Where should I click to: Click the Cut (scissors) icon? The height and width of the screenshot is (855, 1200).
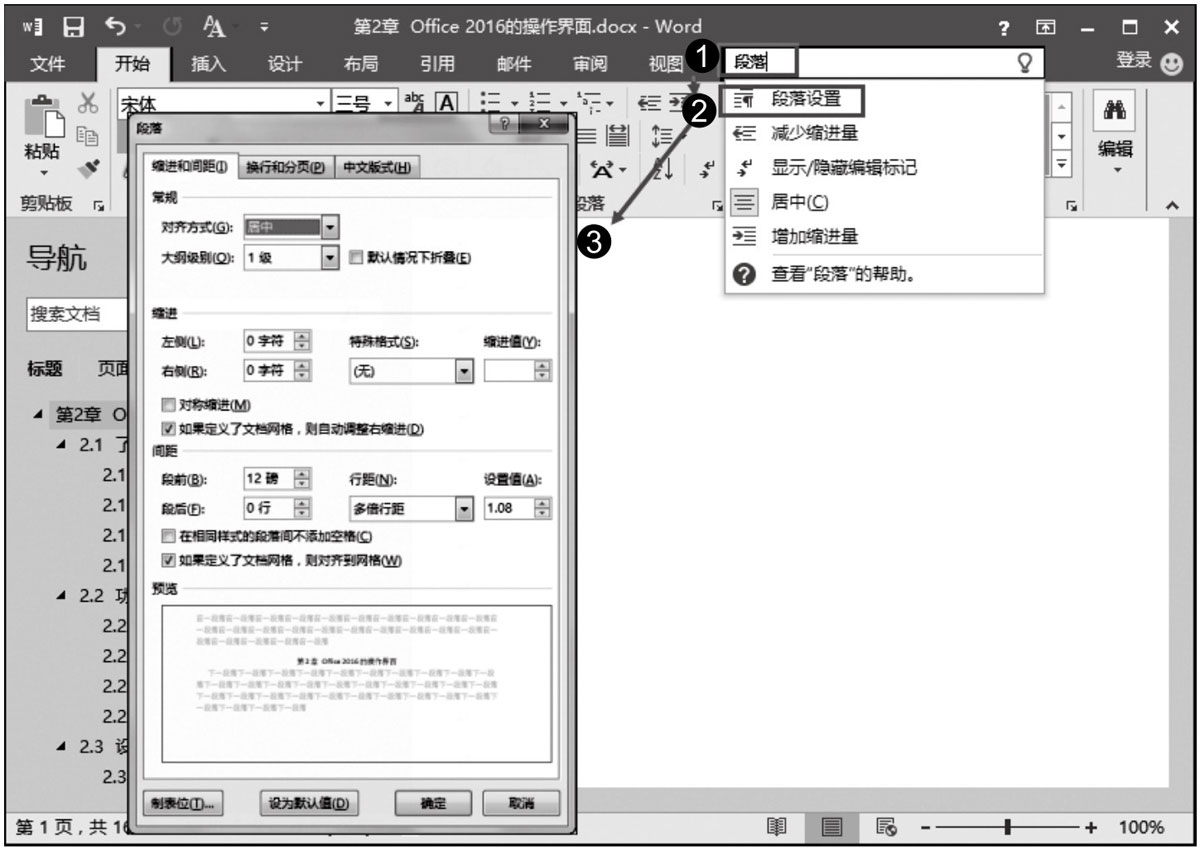[x=89, y=103]
